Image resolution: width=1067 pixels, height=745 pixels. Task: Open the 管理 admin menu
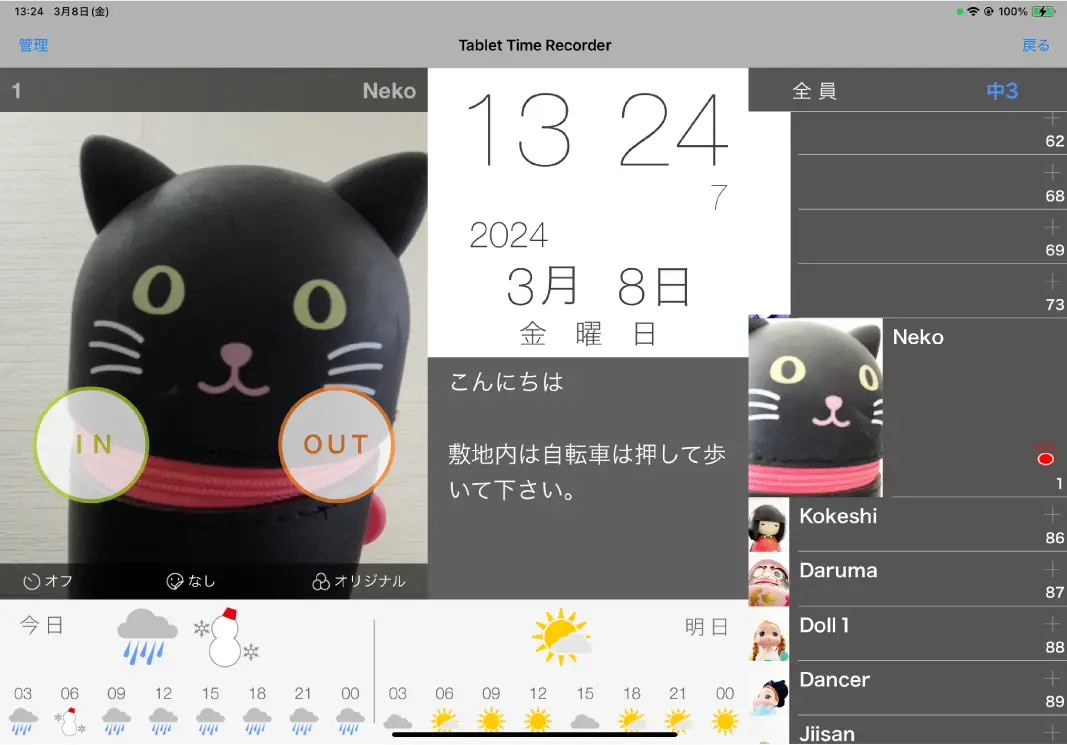[x=33, y=45]
